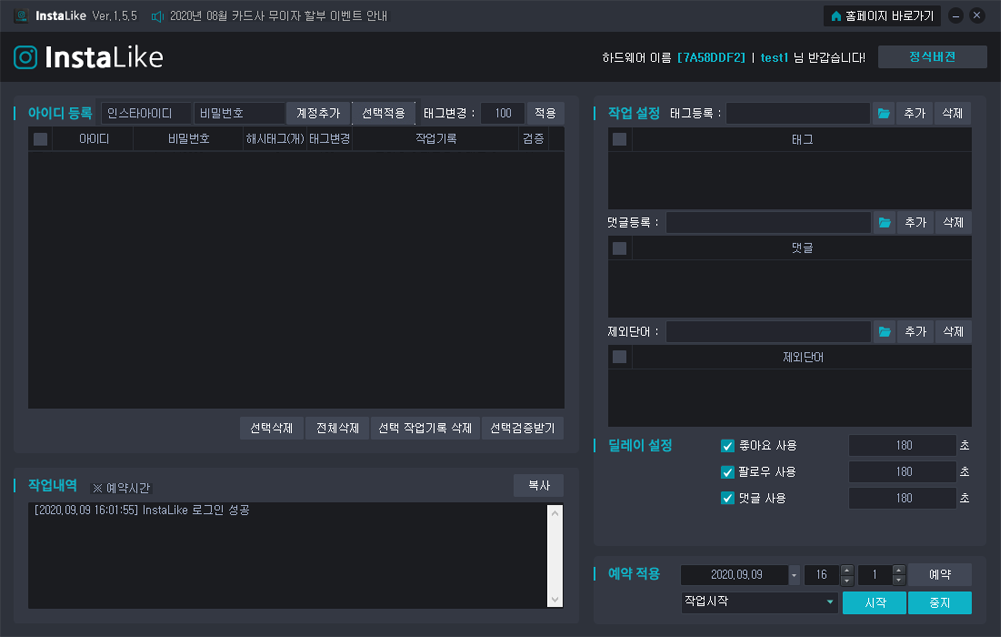Focus the 태그등록 text field
The height and width of the screenshot is (637, 1001).
click(798, 113)
